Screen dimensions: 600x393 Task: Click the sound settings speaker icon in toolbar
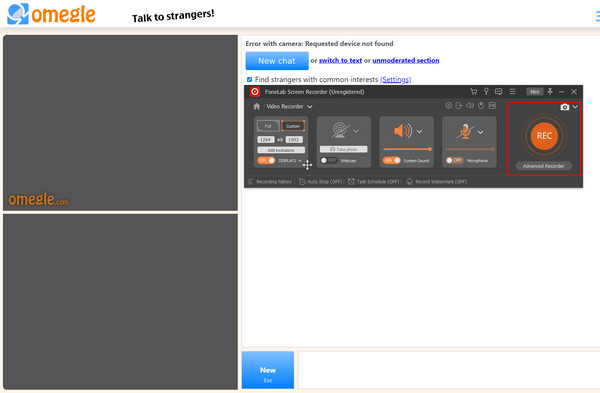click(470, 106)
